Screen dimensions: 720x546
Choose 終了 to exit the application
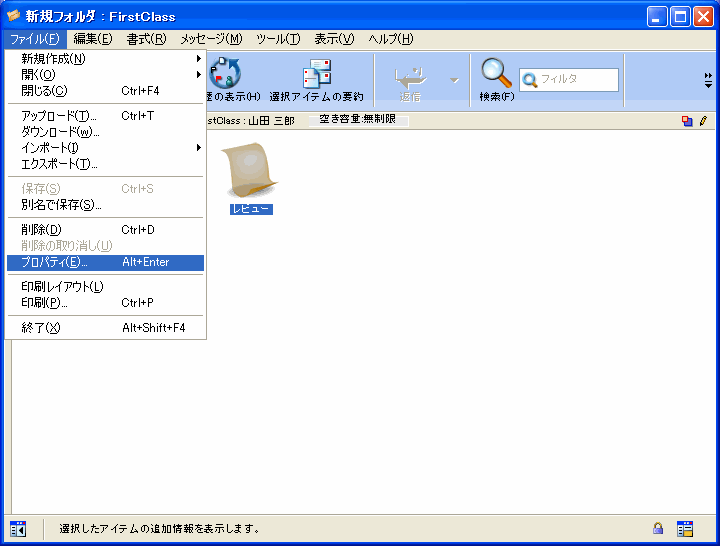[41, 328]
